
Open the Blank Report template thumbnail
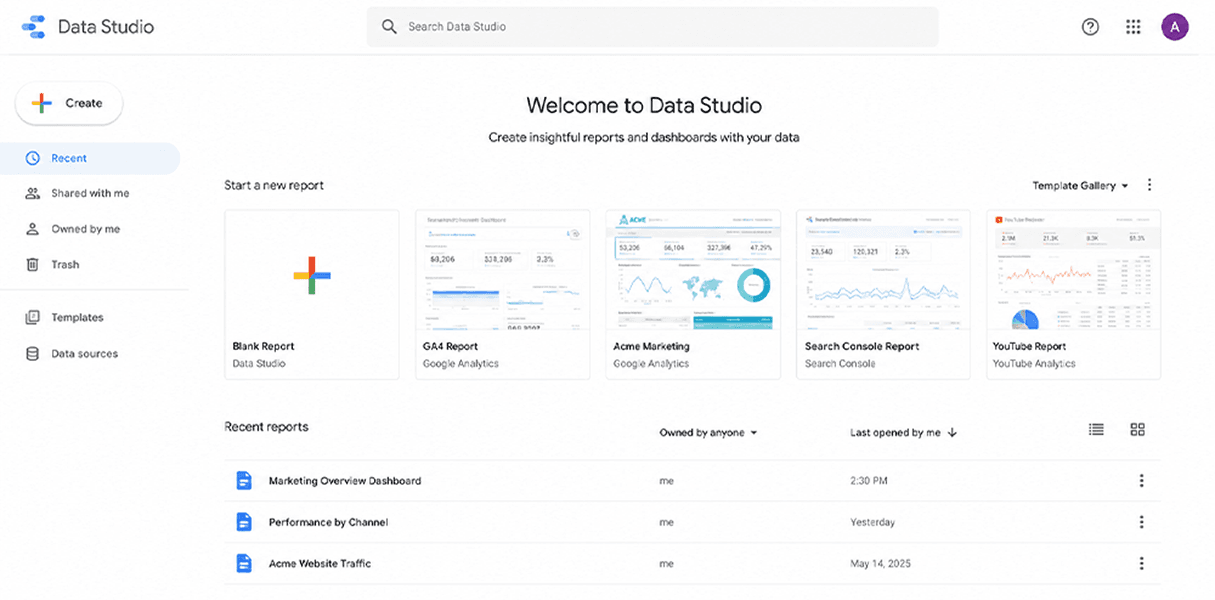pyautogui.click(x=312, y=294)
